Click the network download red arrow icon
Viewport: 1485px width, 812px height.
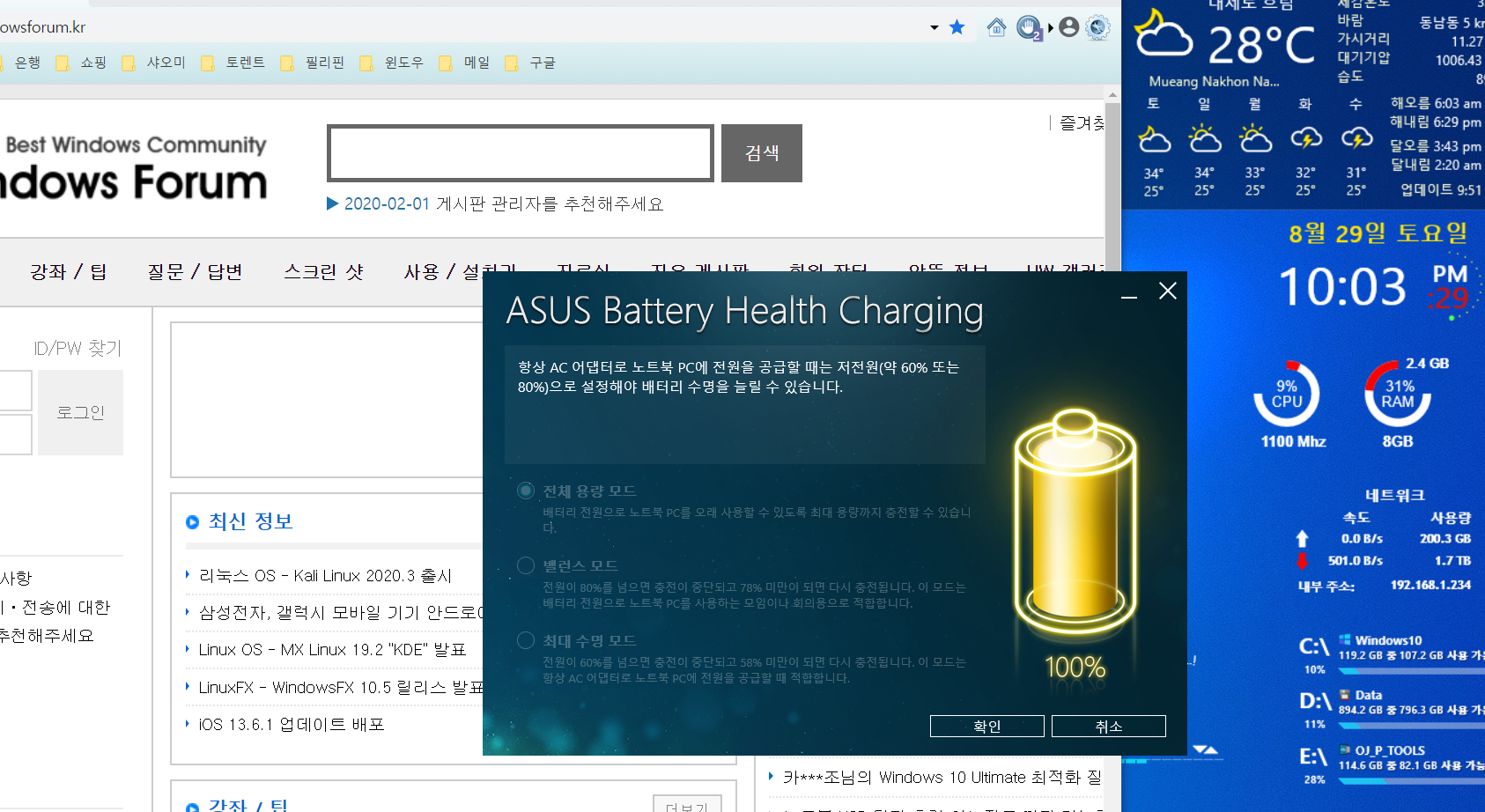coord(1302,561)
